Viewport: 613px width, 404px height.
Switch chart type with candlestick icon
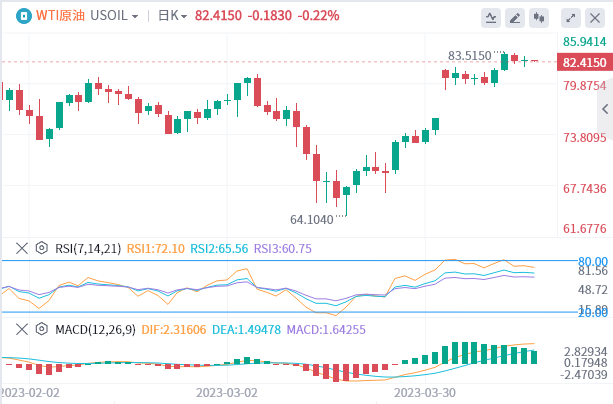(x=539, y=18)
